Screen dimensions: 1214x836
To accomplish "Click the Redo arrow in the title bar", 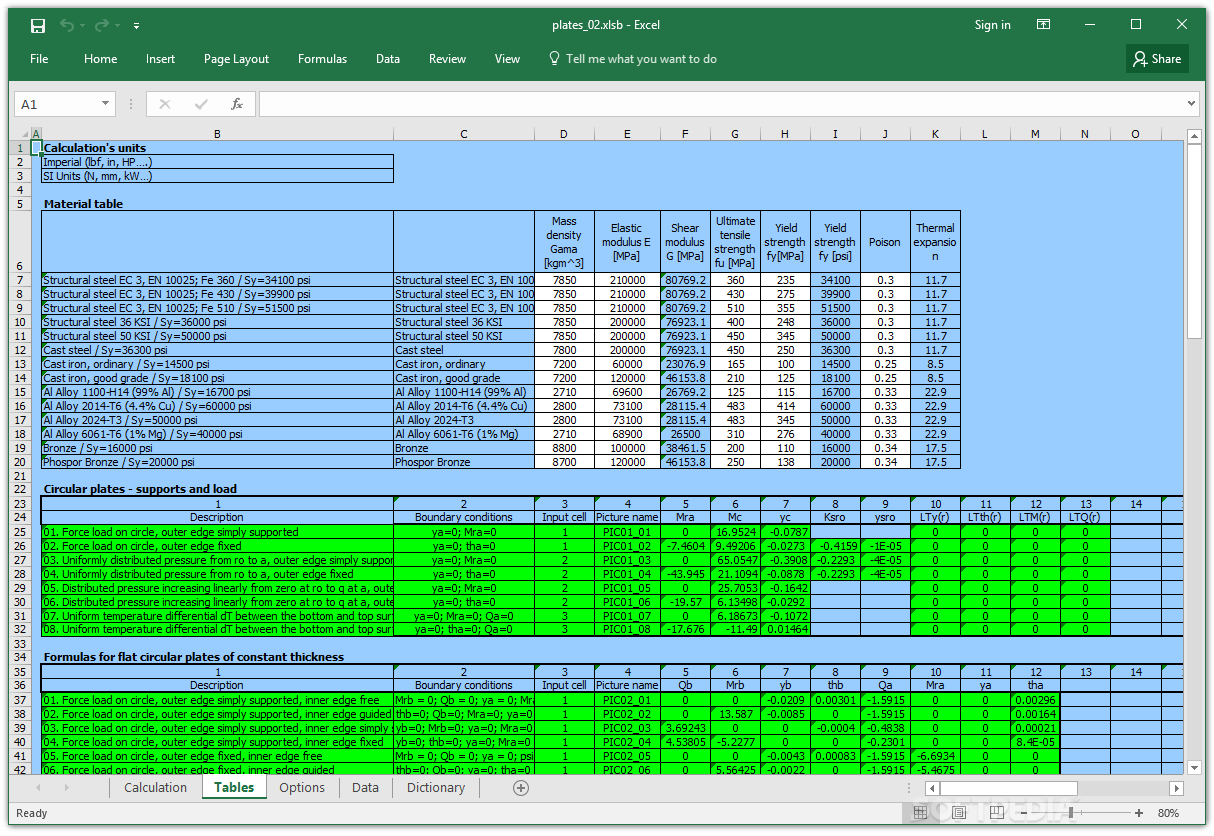I will pyautogui.click(x=104, y=25).
